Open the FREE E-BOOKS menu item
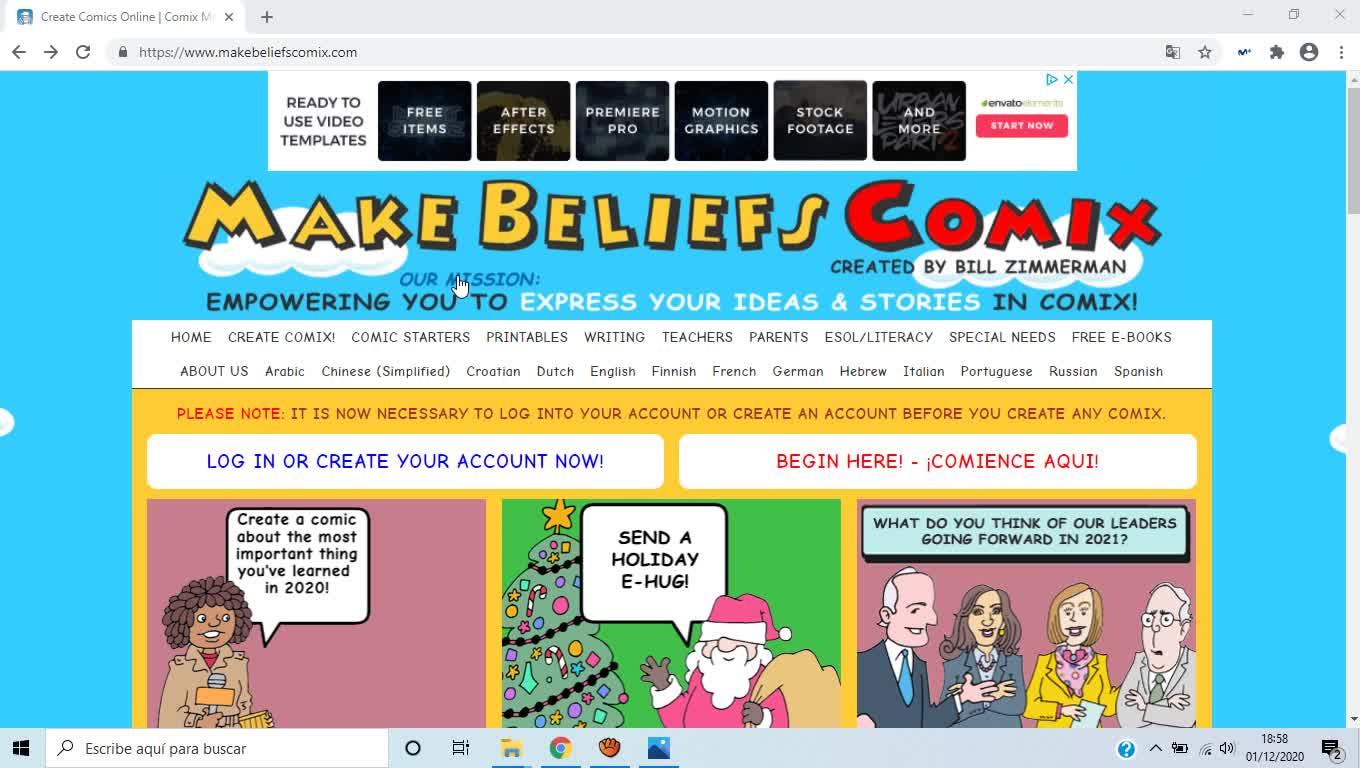Screen dimensions: 1360x768 1121,337
